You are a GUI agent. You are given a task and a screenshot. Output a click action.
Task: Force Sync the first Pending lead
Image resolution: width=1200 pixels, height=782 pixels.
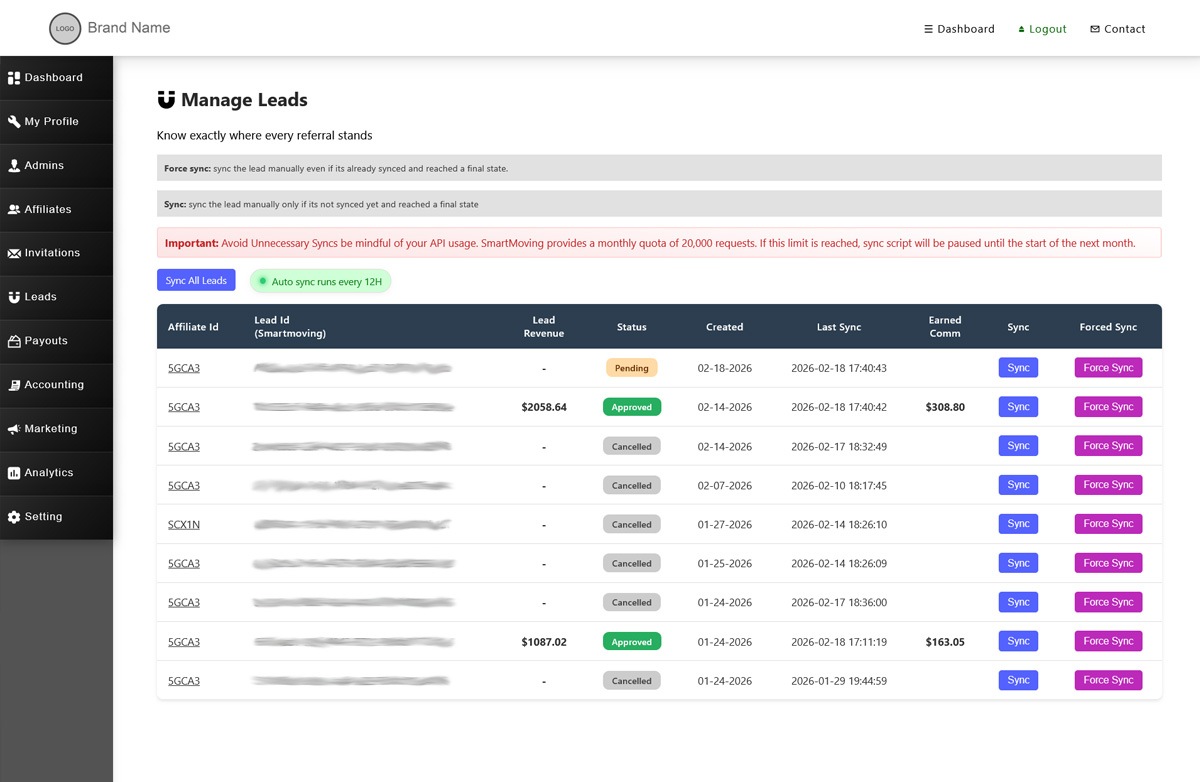pos(1108,367)
